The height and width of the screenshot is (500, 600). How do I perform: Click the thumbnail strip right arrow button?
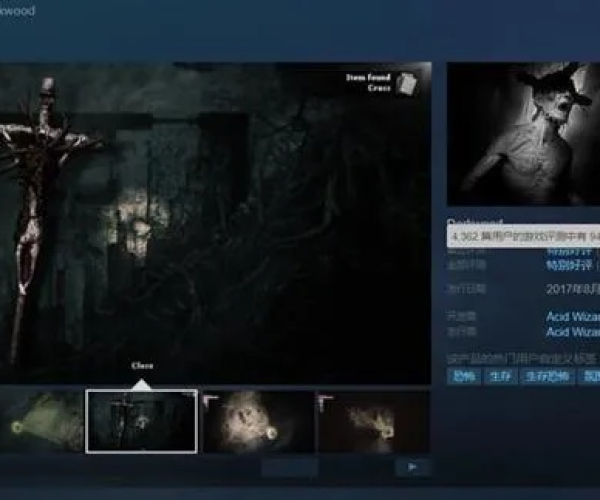(x=412, y=467)
